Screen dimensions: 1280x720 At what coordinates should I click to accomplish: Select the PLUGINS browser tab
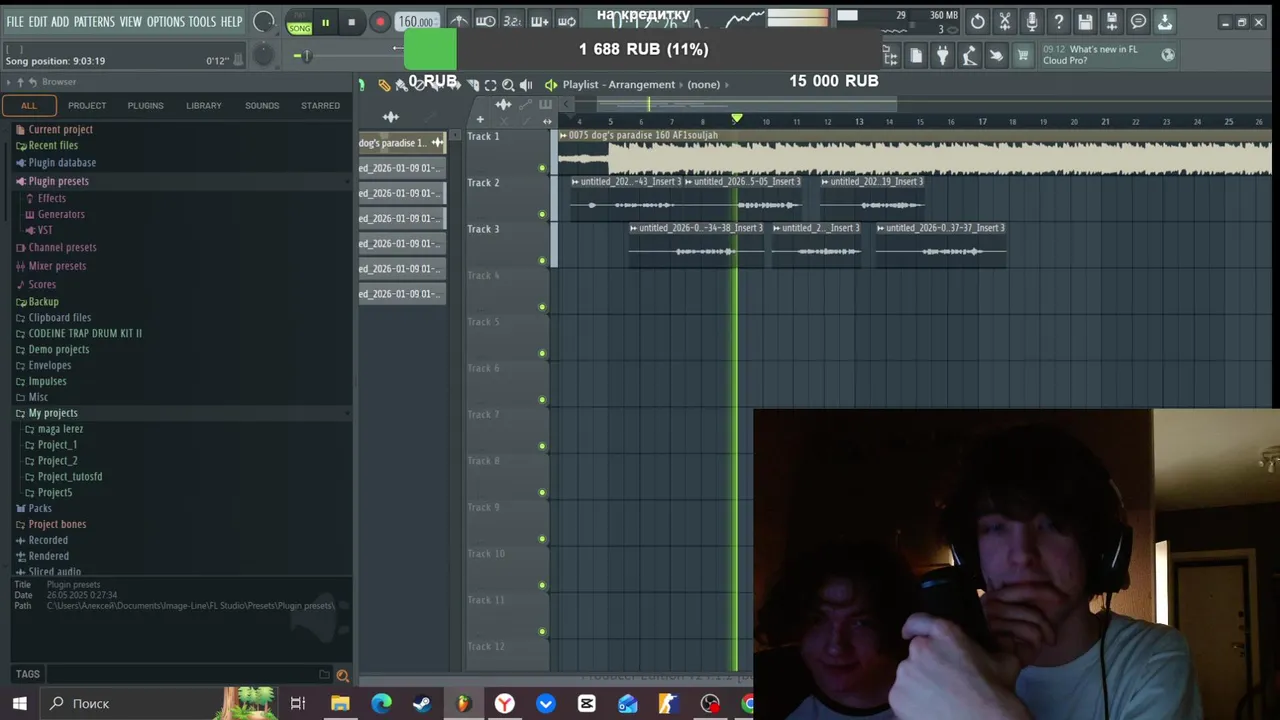(x=145, y=105)
